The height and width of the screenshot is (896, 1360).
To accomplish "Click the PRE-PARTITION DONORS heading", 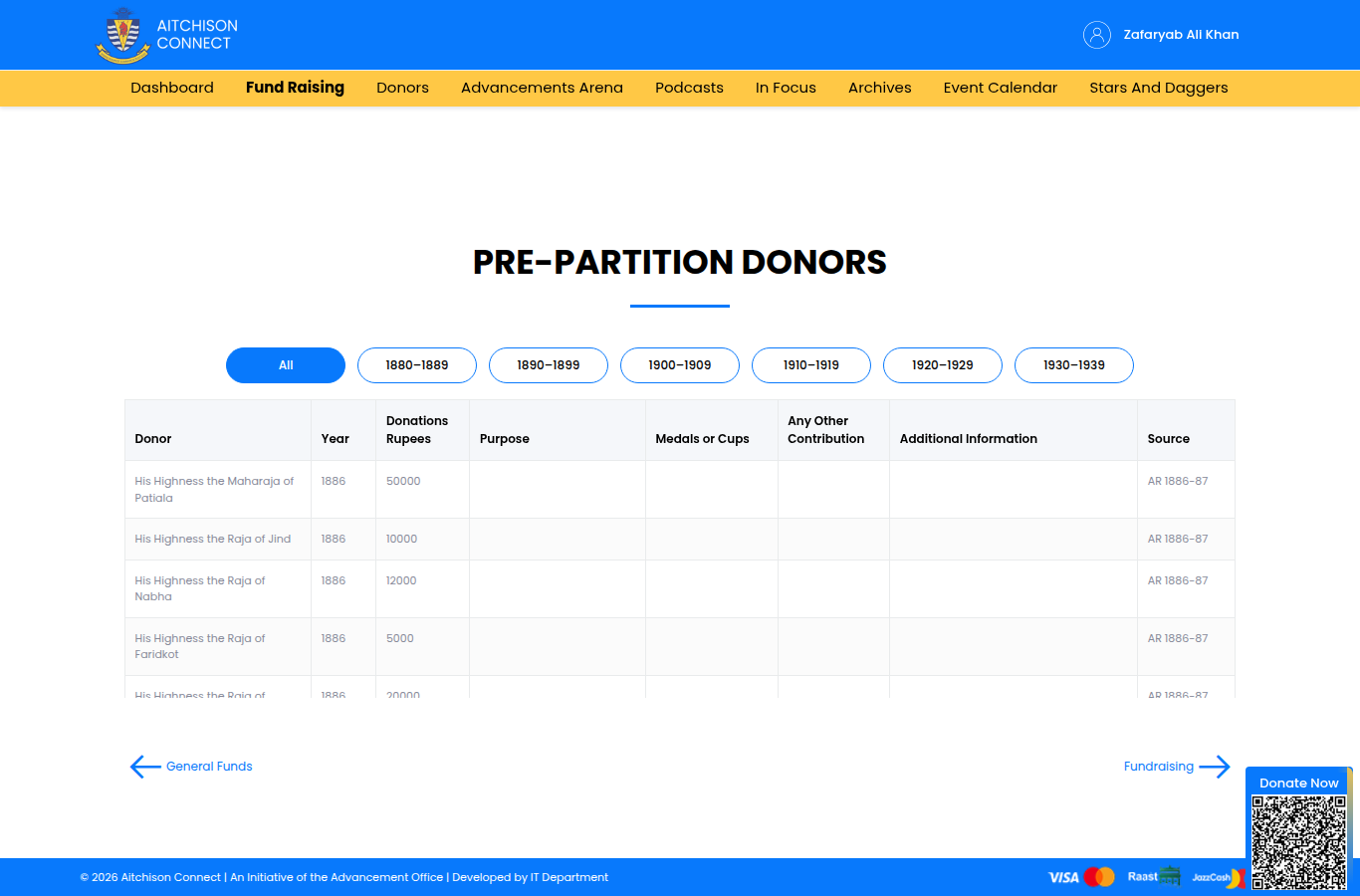I will (x=680, y=262).
